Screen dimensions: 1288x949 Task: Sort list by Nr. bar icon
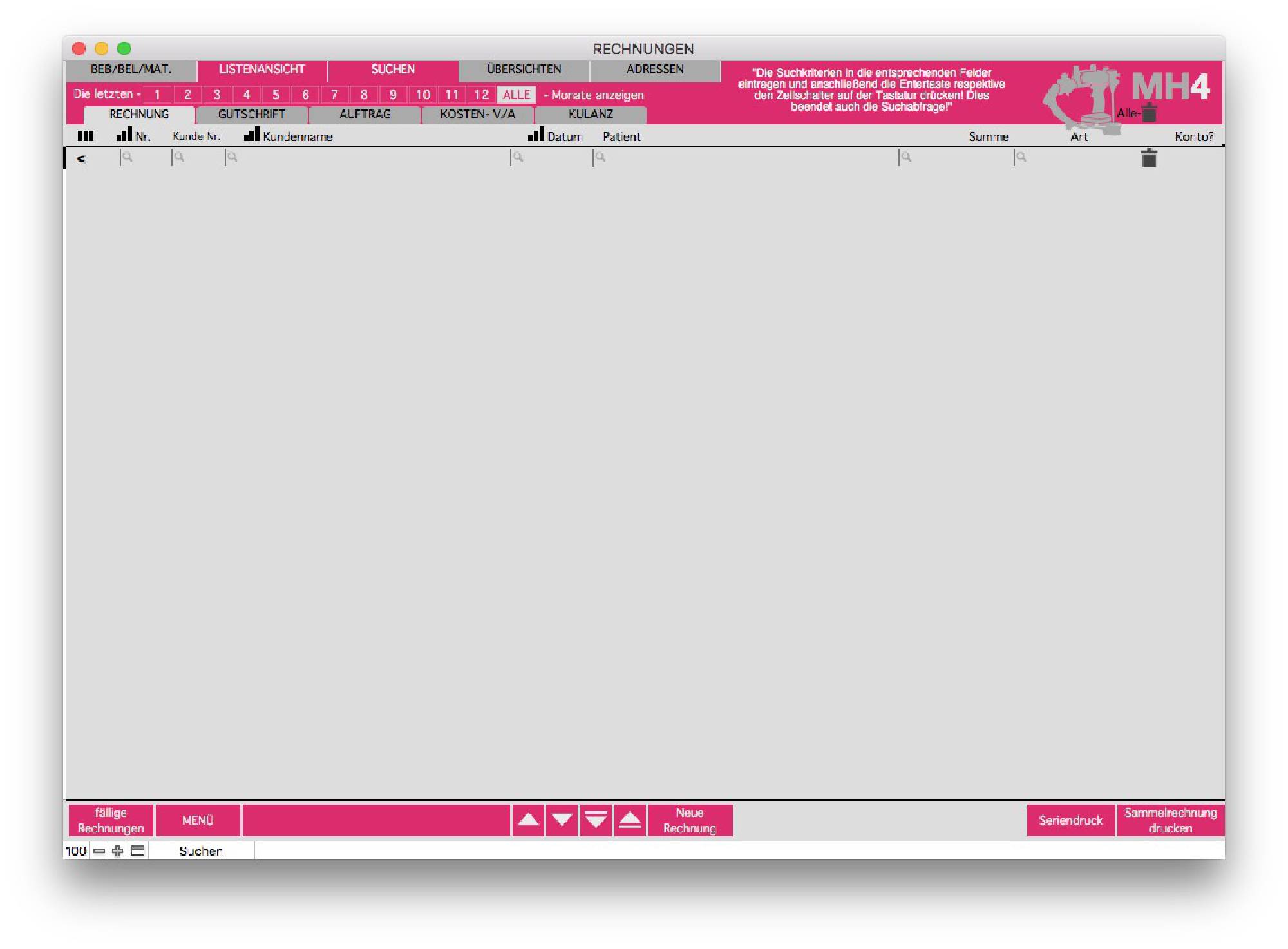(x=124, y=134)
